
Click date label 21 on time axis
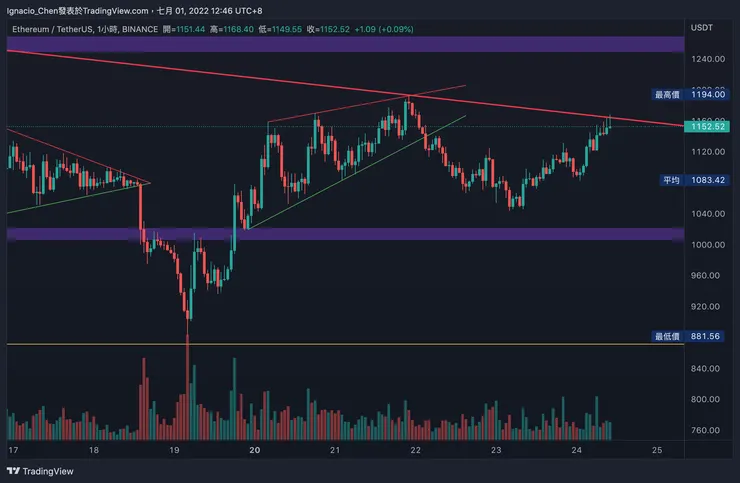(x=335, y=450)
